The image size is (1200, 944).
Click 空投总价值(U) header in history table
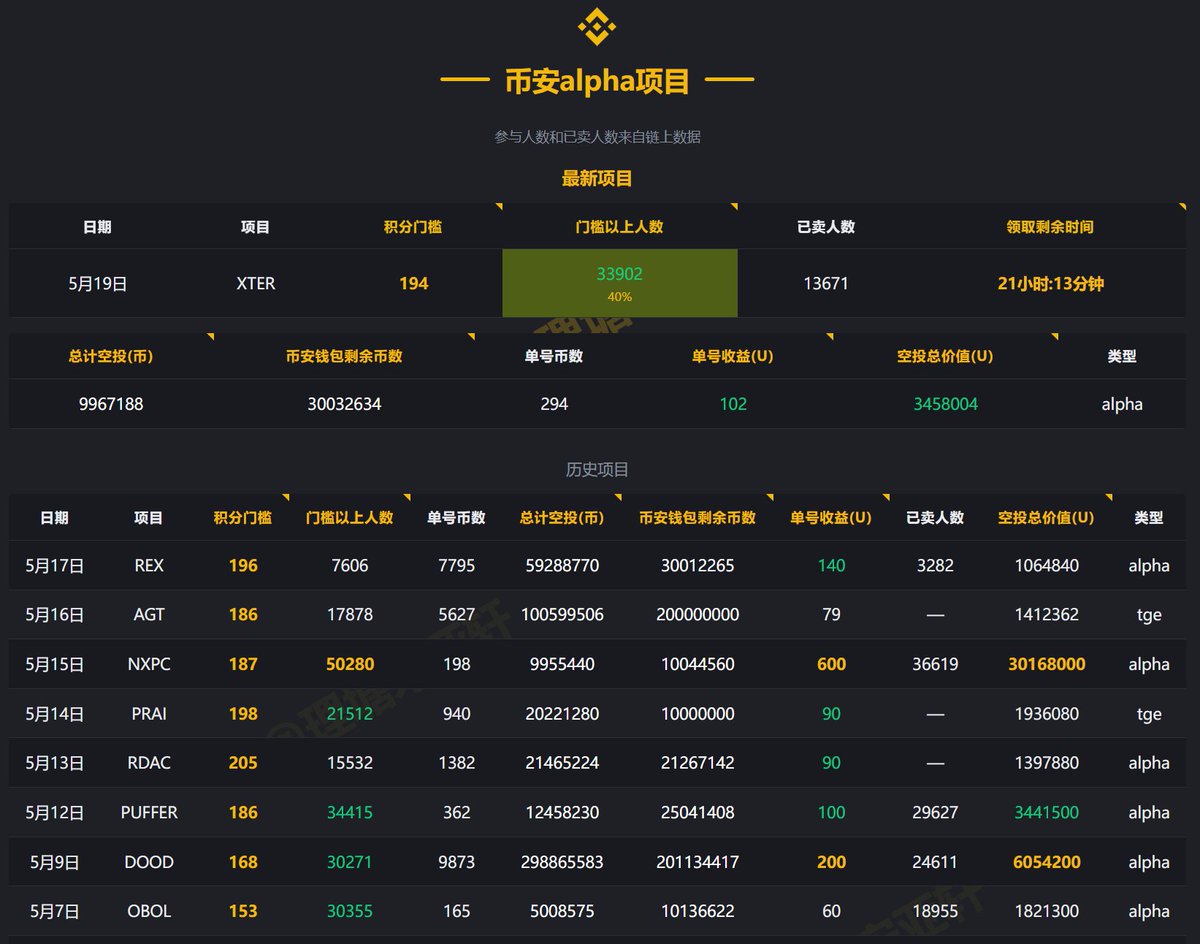click(1046, 518)
